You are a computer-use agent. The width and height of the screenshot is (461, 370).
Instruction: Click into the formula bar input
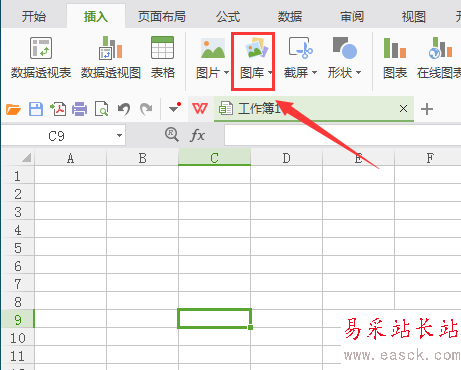[x=342, y=135]
